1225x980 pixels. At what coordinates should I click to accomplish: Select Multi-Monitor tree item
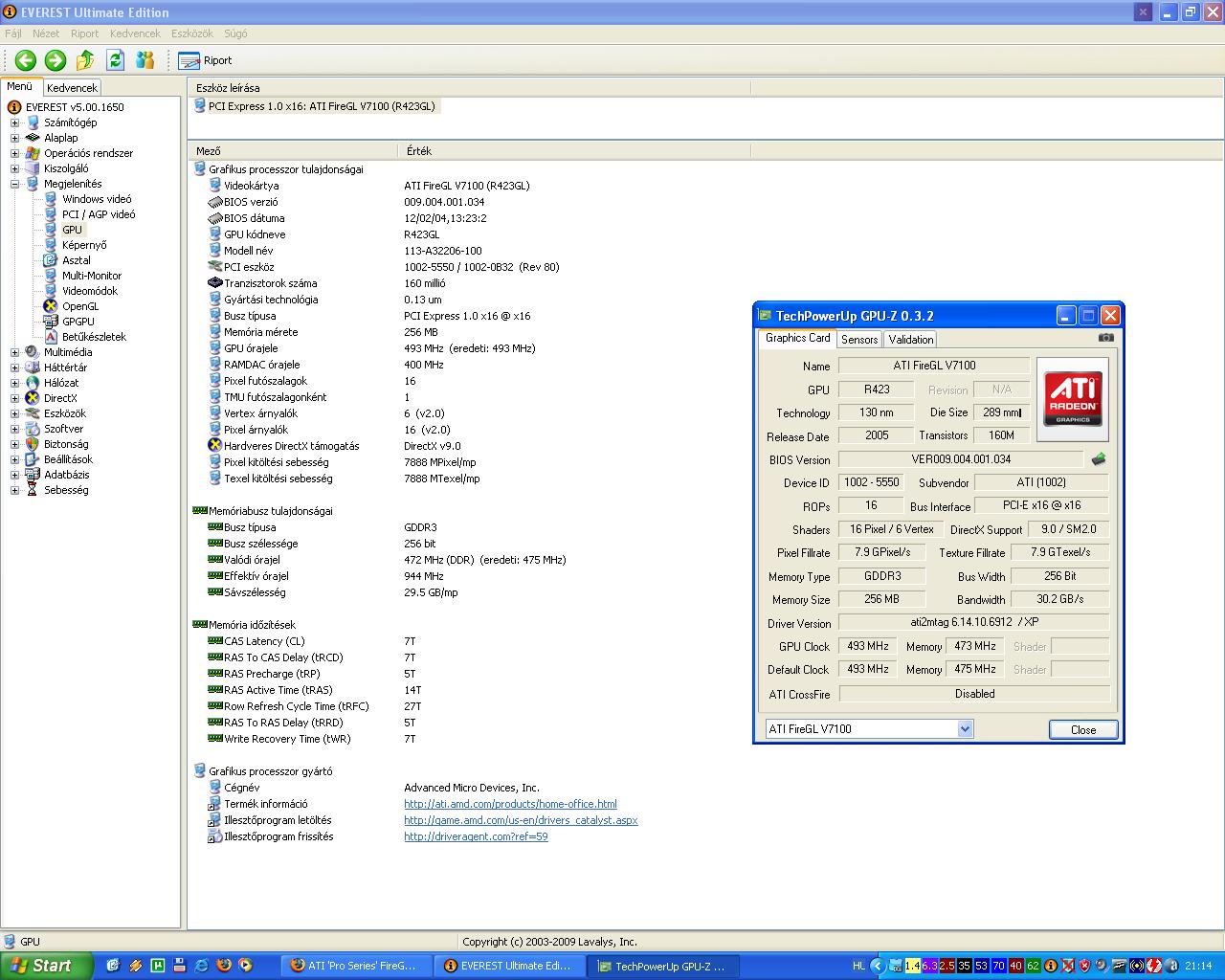point(92,276)
